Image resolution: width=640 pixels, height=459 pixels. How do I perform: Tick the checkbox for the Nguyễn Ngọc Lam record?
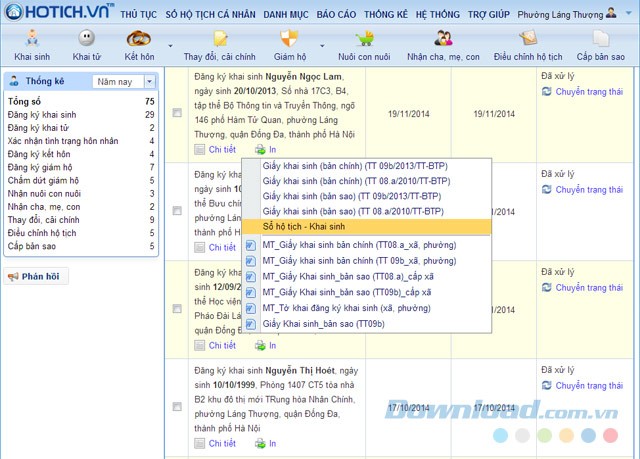point(177,113)
